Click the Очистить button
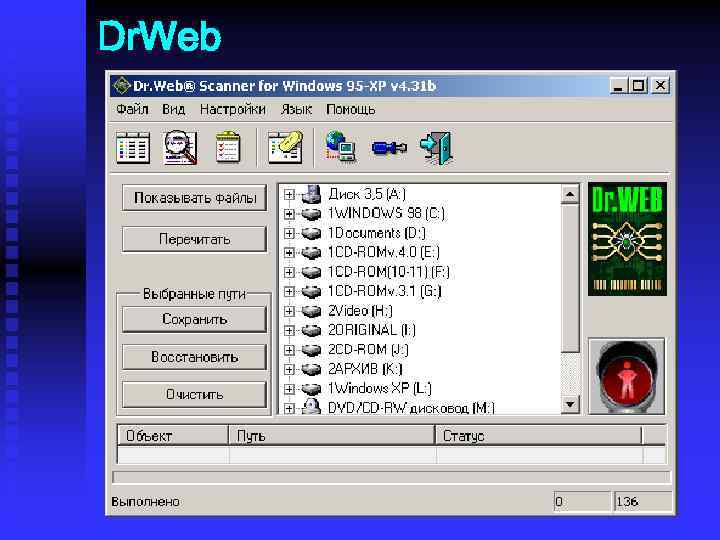The height and width of the screenshot is (540, 720). tap(195, 394)
